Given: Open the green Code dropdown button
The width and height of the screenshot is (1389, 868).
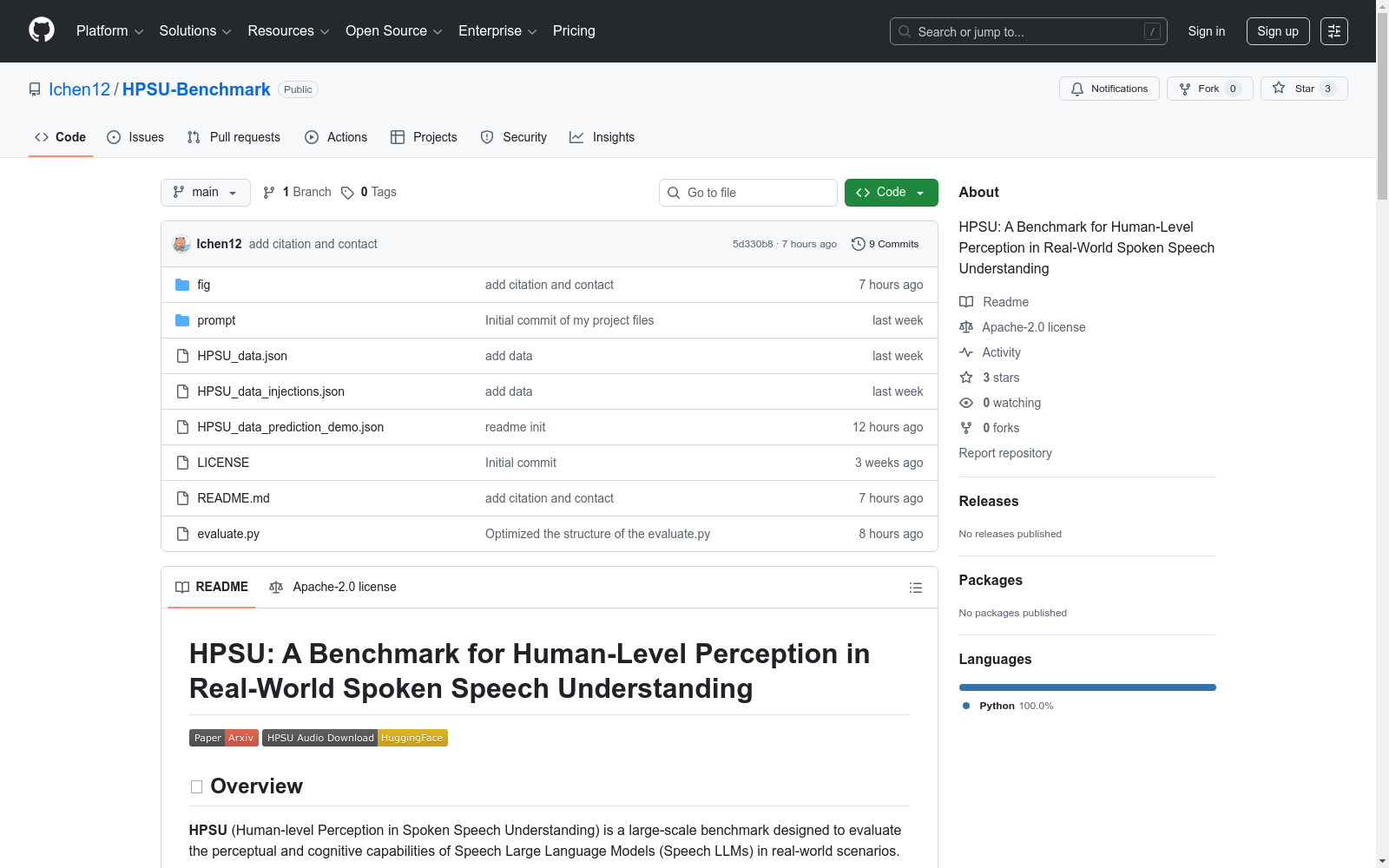Looking at the screenshot, I should click(892, 193).
